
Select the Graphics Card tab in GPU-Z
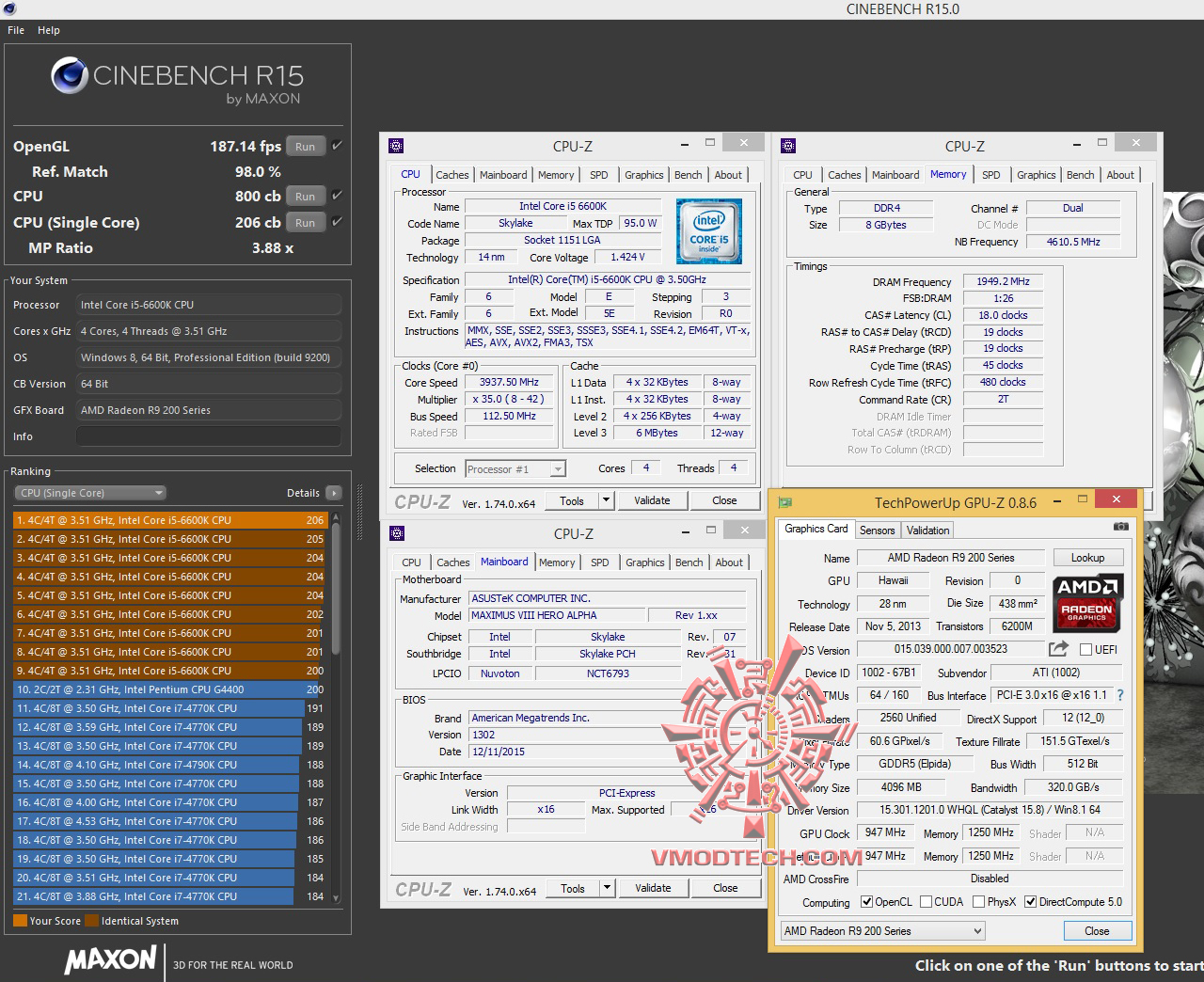pyautogui.click(x=816, y=529)
